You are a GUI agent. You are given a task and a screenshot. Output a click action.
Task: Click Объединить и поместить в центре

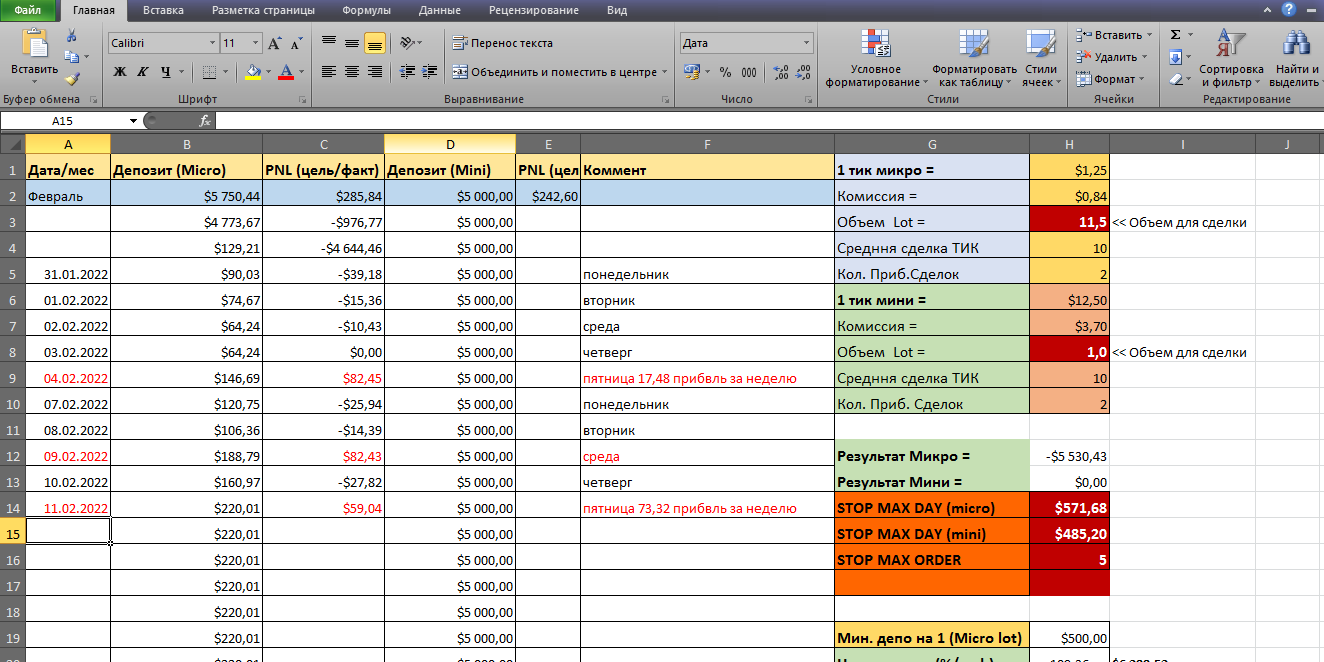coord(555,72)
